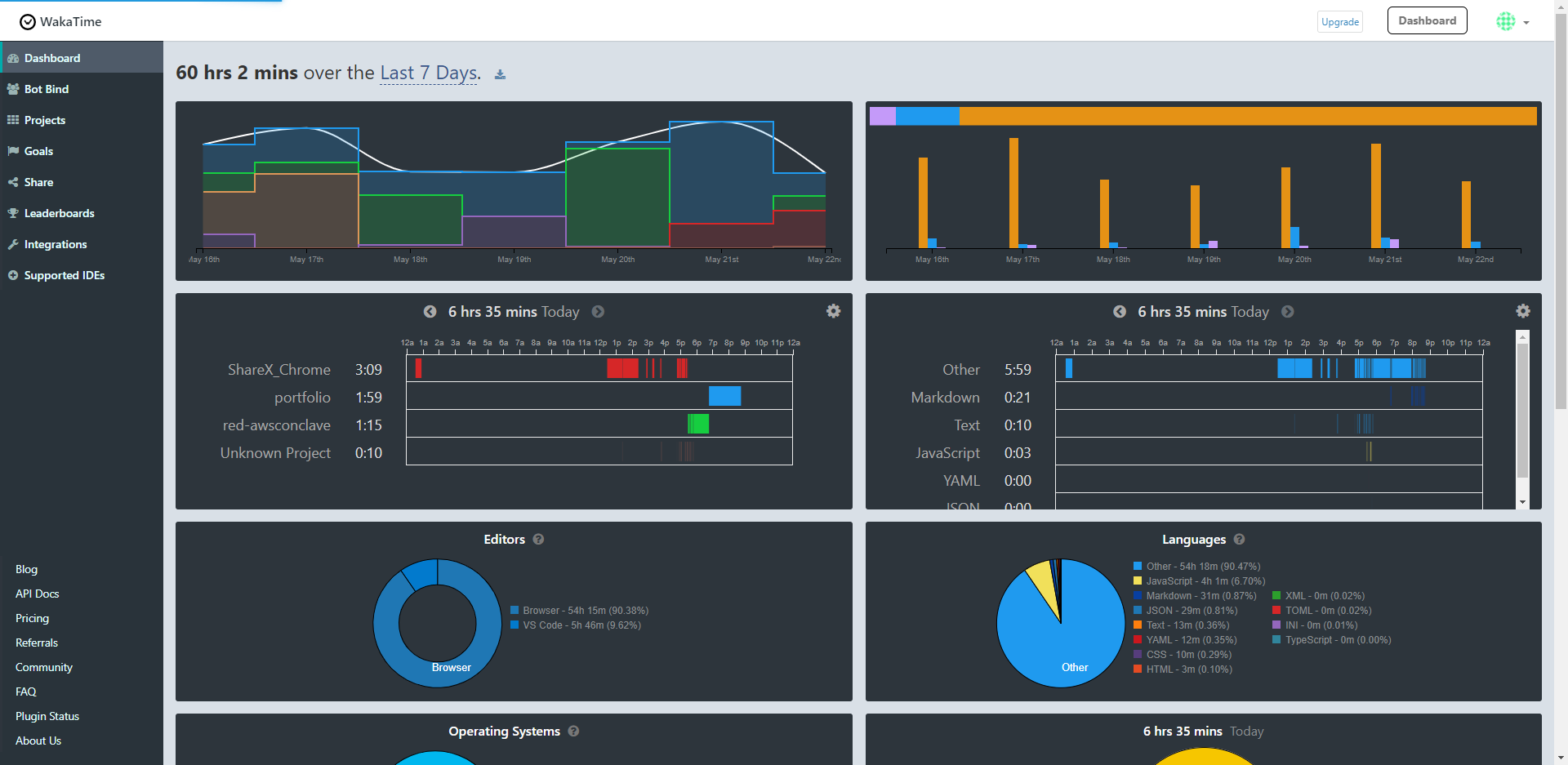Click the Goals flag icon
This screenshot has width=1568, height=765.
pyautogui.click(x=13, y=151)
